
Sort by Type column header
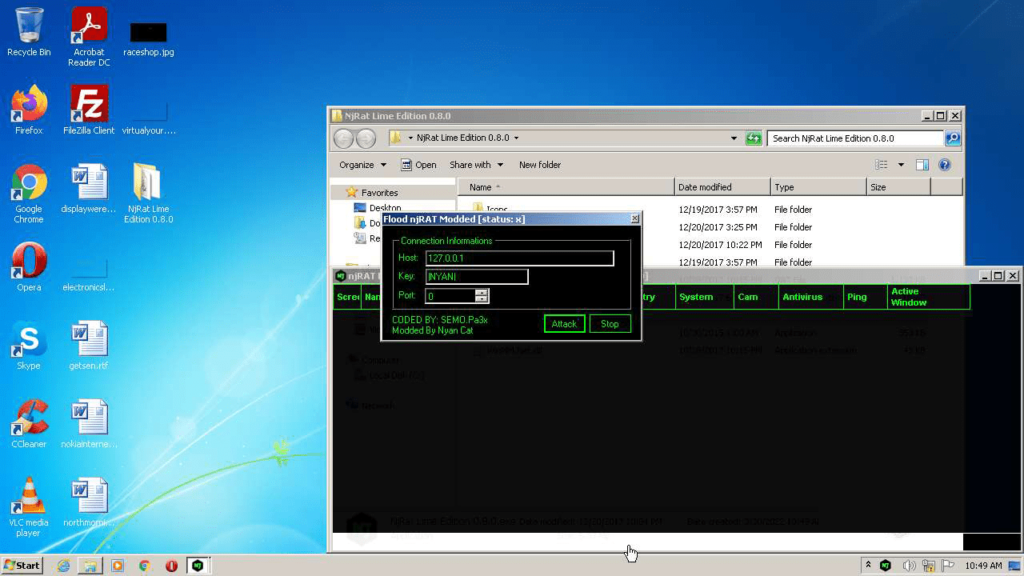[x=818, y=187]
